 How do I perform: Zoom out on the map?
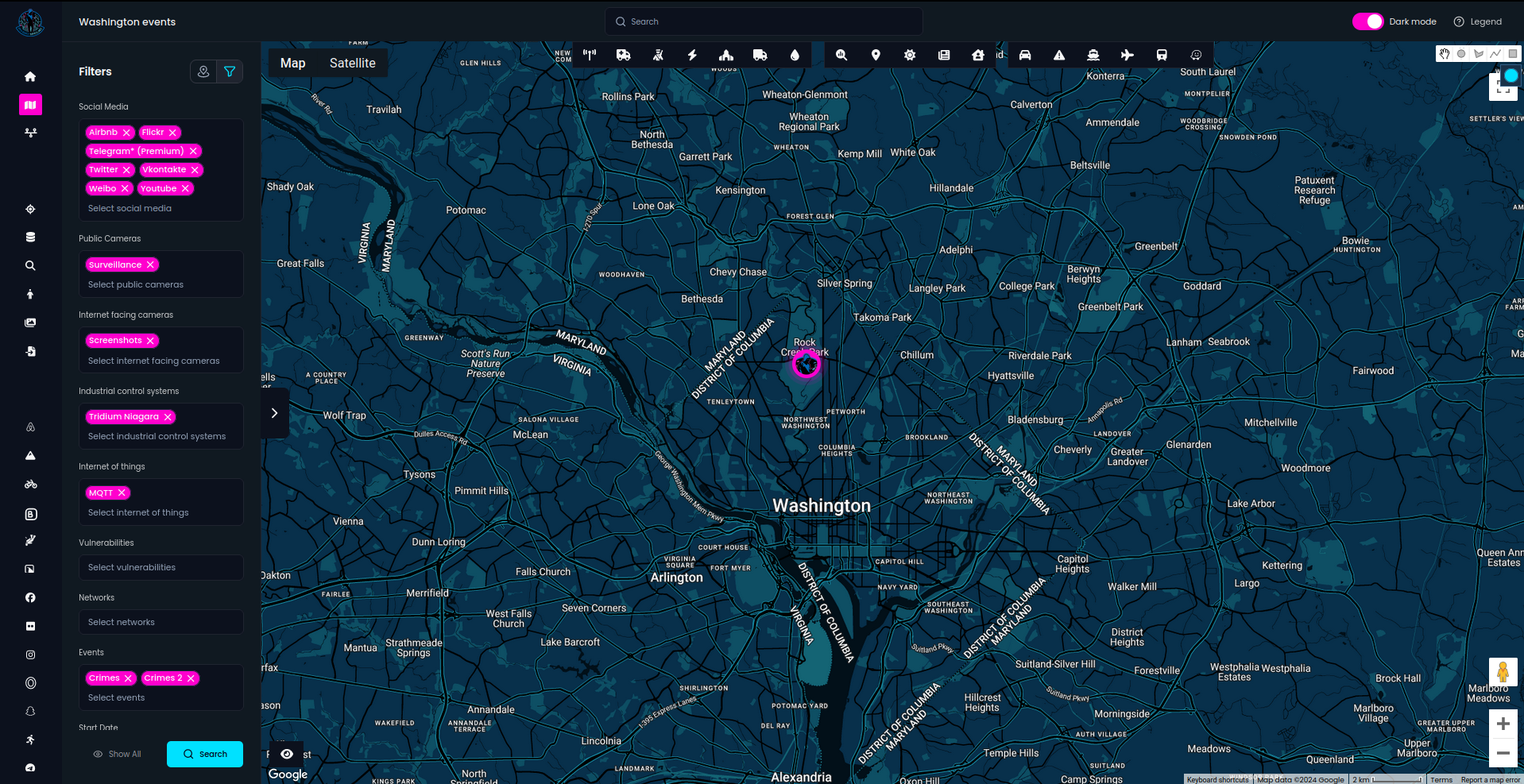(x=1503, y=753)
